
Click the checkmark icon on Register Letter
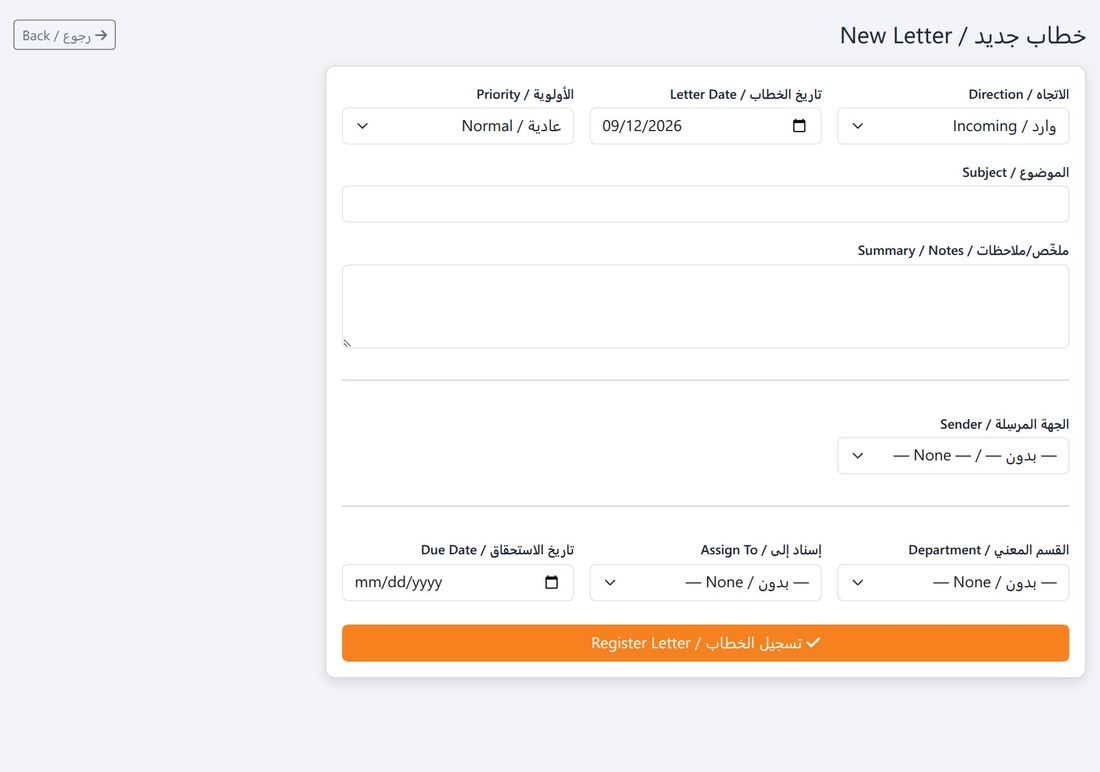[813, 642]
